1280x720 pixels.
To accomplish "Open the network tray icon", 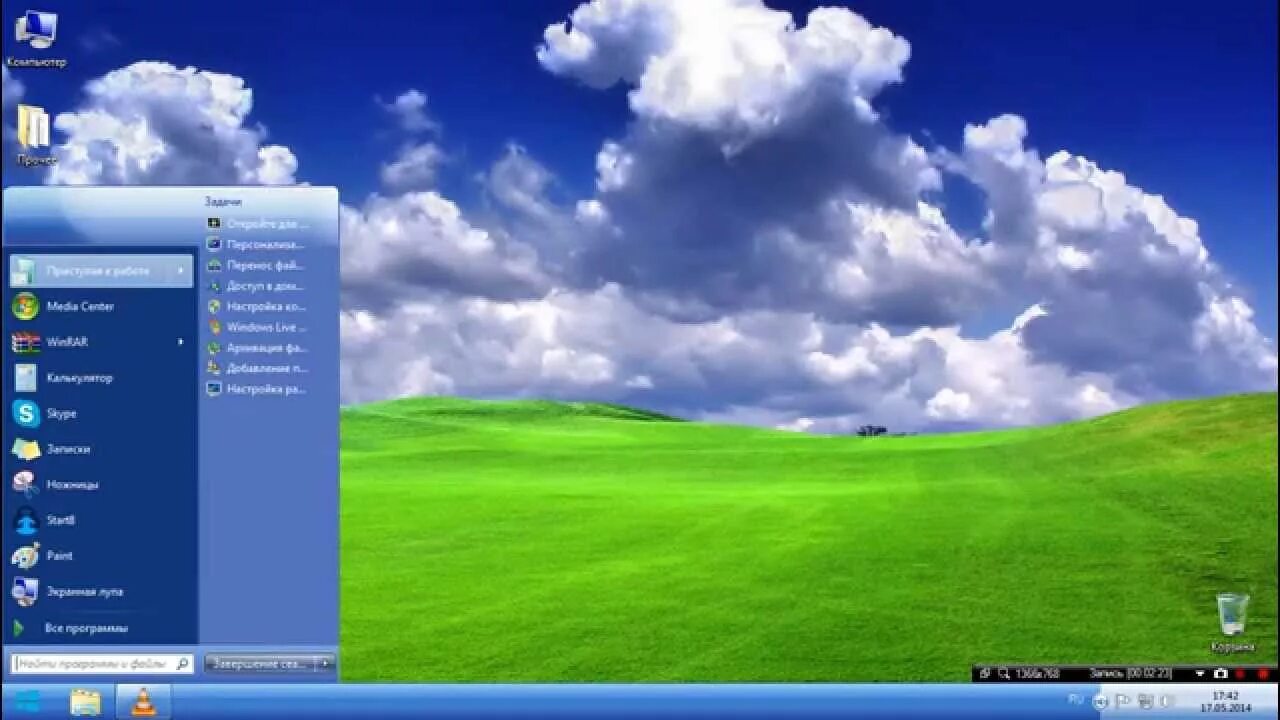I will click(x=1145, y=702).
